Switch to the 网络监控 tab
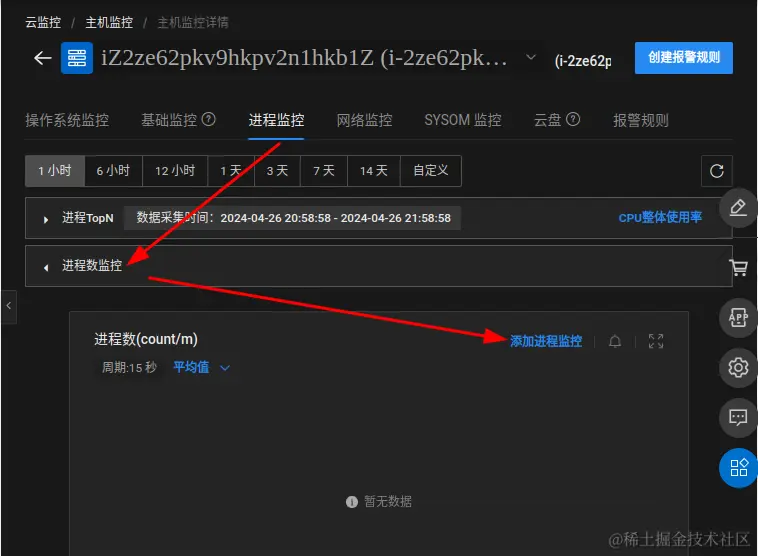The image size is (758, 556). coord(364,120)
